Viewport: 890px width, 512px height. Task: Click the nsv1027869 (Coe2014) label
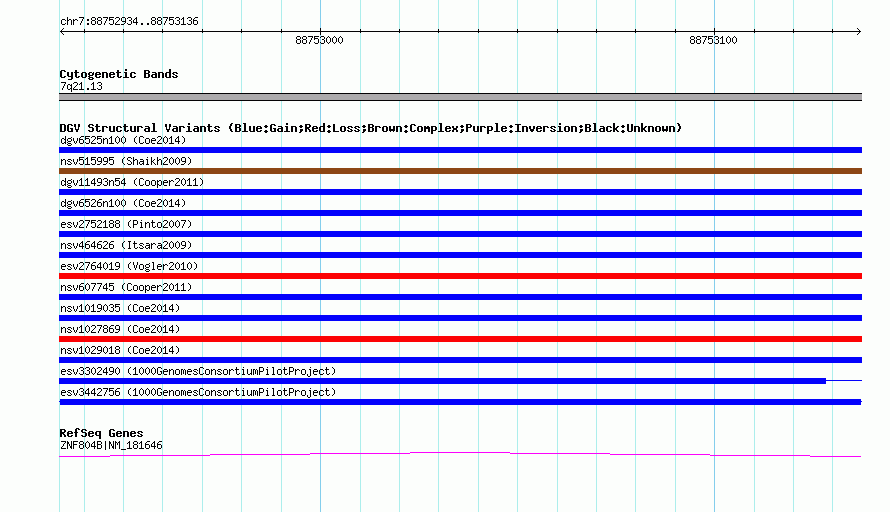coord(120,329)
